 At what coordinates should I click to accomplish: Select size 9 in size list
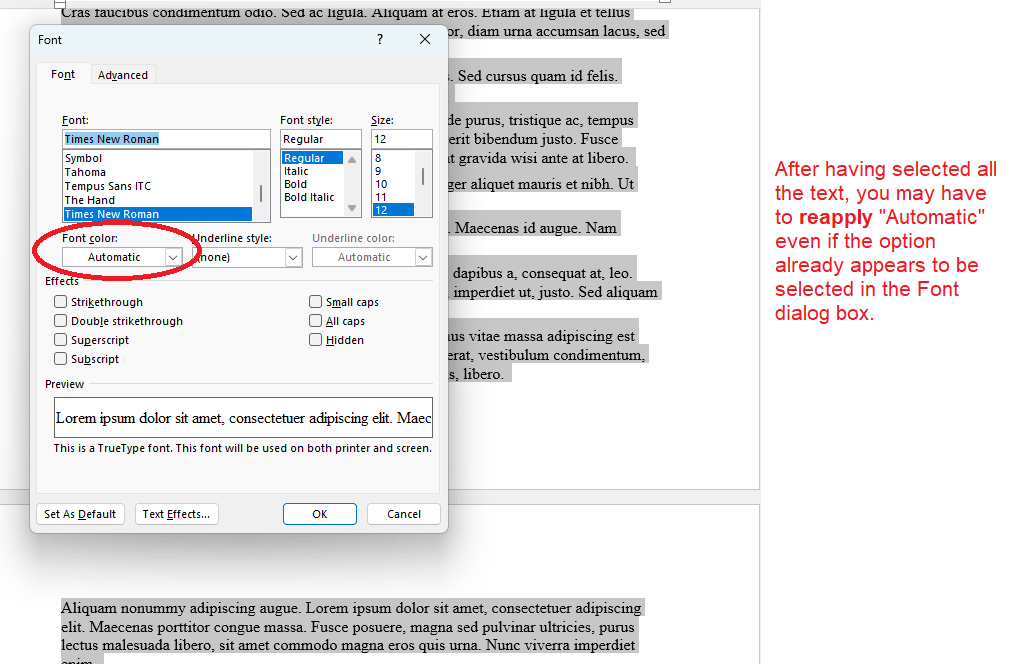[x=393, y=171]
